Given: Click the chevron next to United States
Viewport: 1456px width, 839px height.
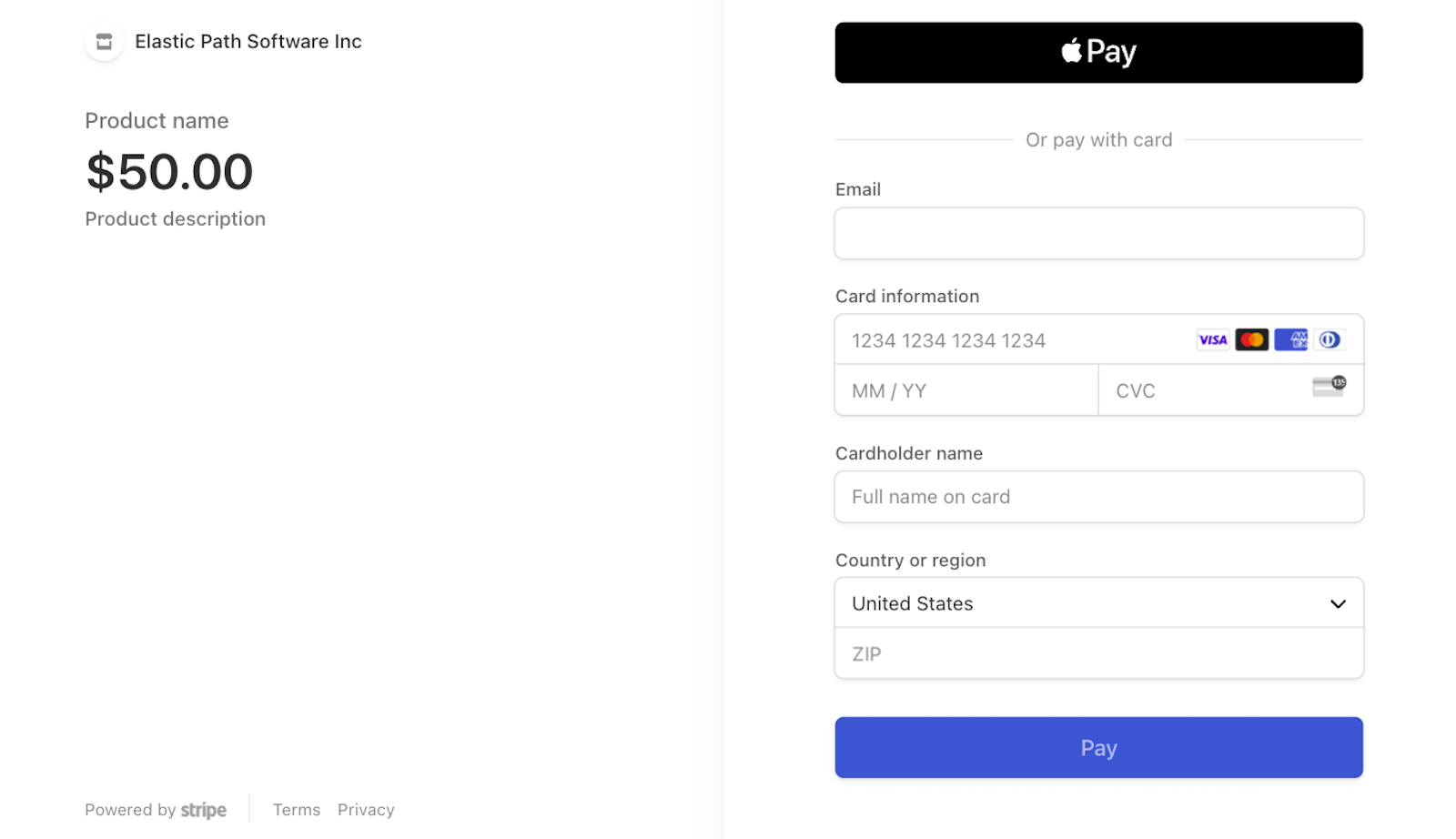Looking at the screenshot, I should (1338, 603).
